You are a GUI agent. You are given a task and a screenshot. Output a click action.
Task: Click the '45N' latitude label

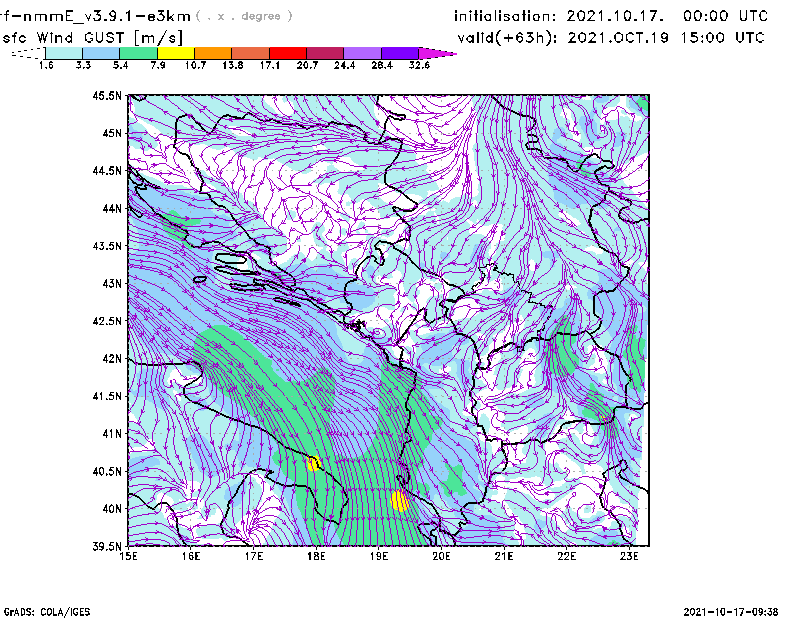(x=112, y=133)
